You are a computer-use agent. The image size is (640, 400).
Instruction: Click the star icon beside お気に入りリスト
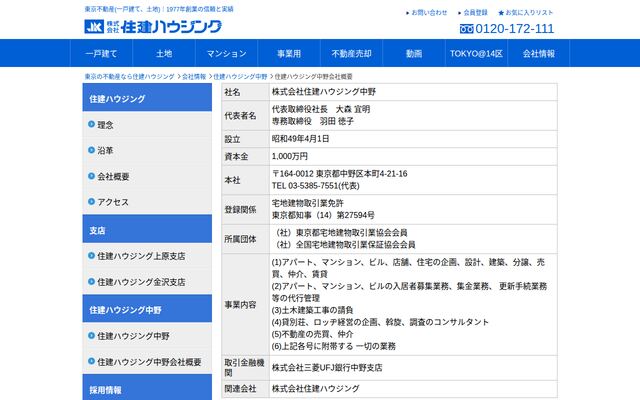(x=501, y=13)
